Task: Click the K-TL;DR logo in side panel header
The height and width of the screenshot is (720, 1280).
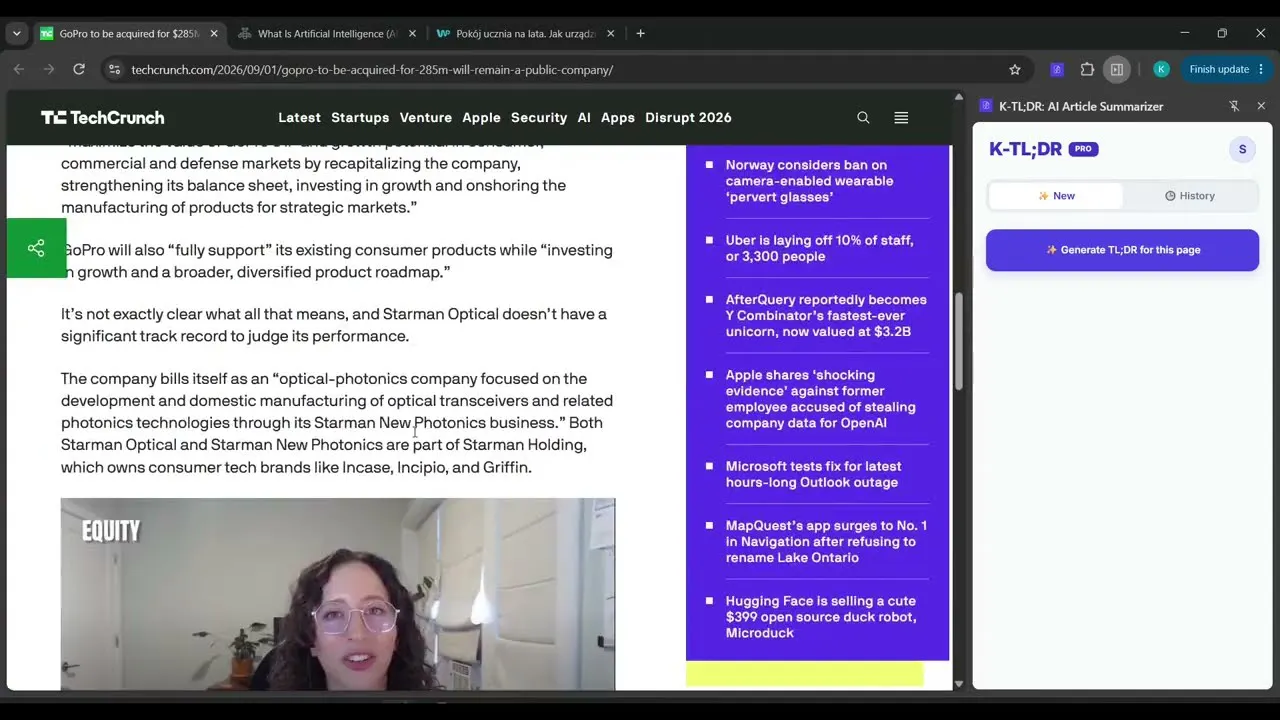Action: [986, 106]
